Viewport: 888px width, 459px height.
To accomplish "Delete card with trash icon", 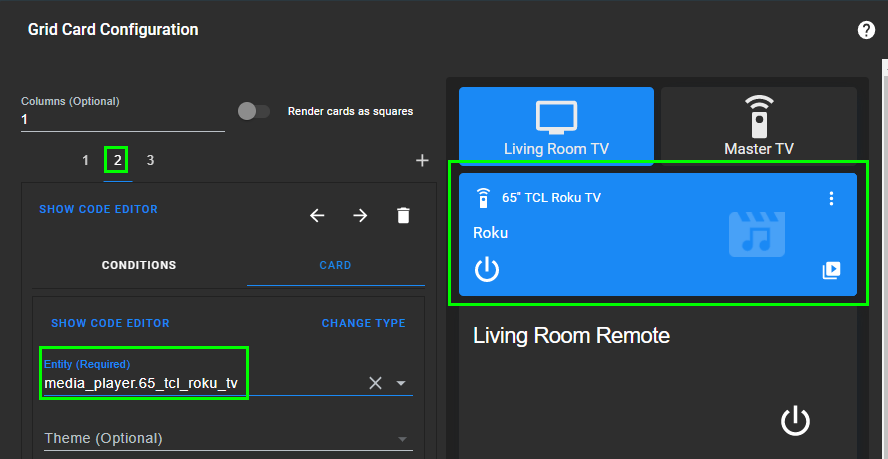I will pos(403,215).
